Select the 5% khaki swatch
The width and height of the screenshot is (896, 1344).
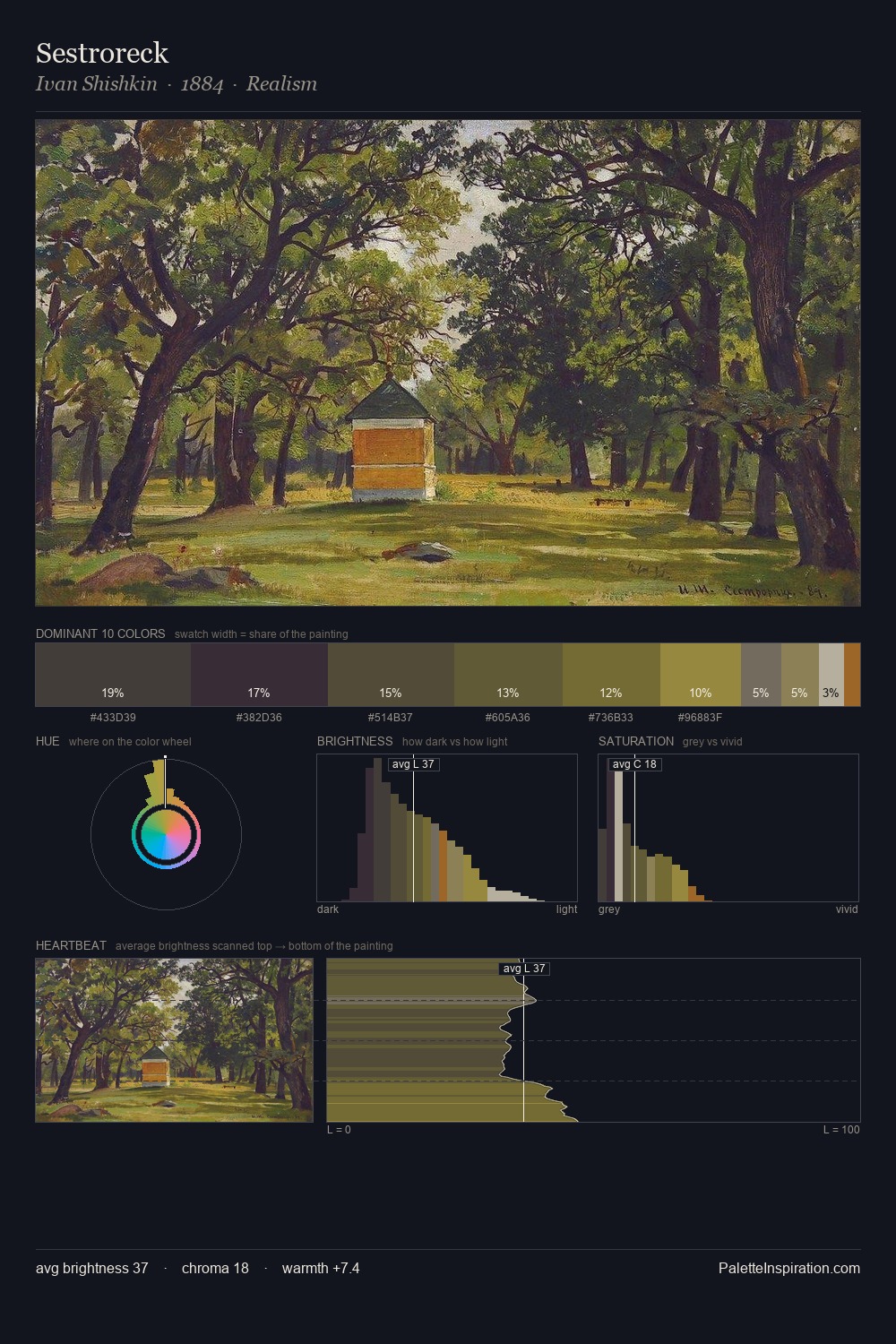click(x=800, y=675)
